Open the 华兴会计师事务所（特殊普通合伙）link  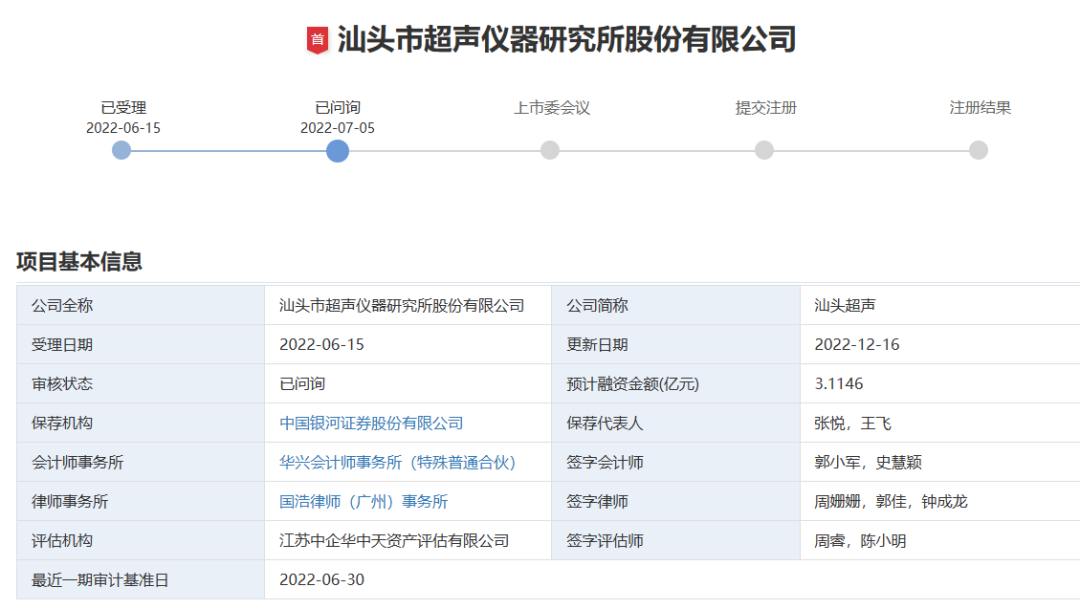tap(397, 462)
